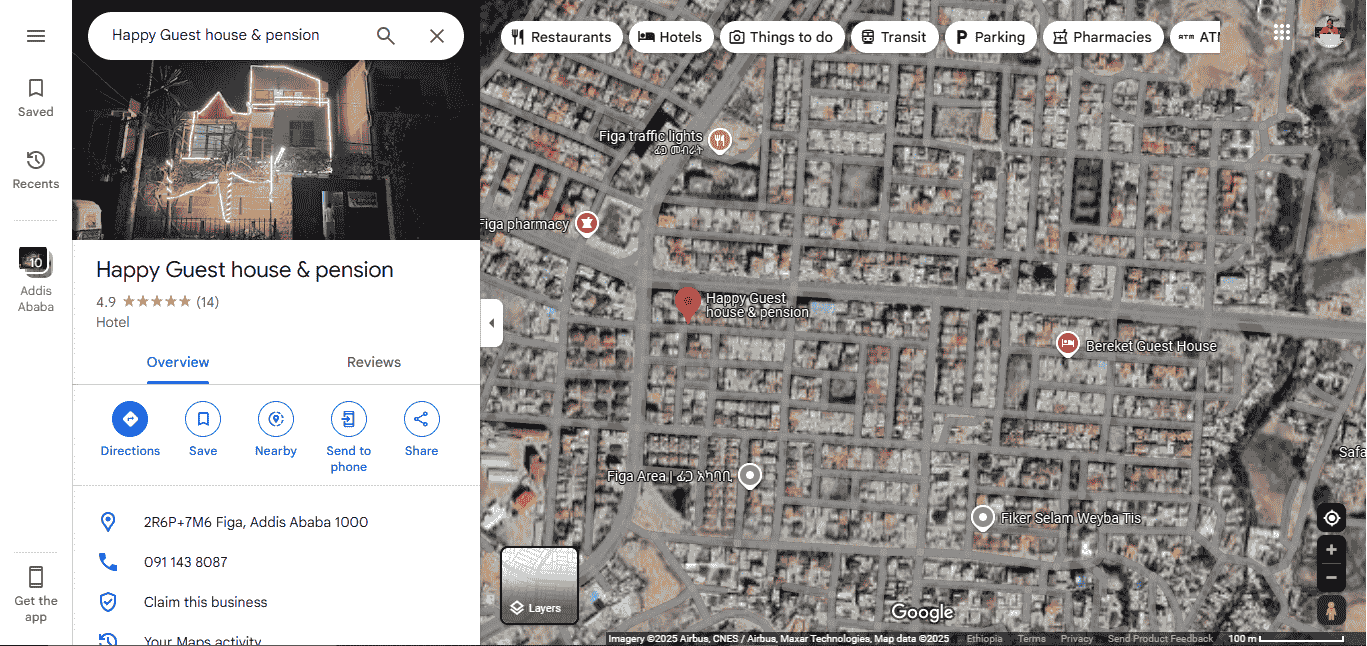Open the 14 reviews count link
Viewport: 1367px width, 646px height.
coord(207,302)
